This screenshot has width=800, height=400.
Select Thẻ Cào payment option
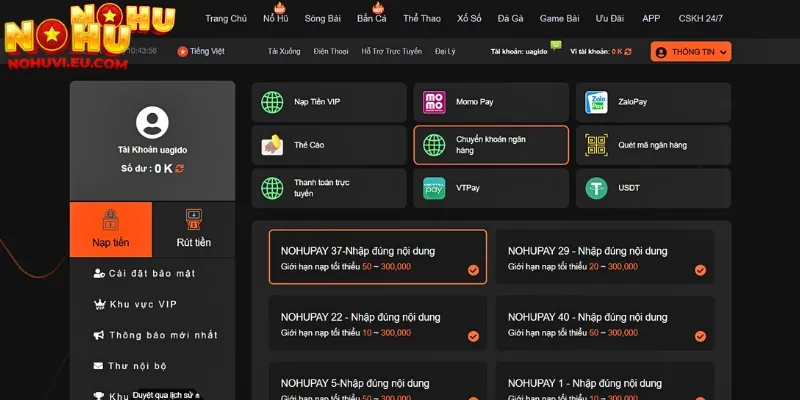329,145
